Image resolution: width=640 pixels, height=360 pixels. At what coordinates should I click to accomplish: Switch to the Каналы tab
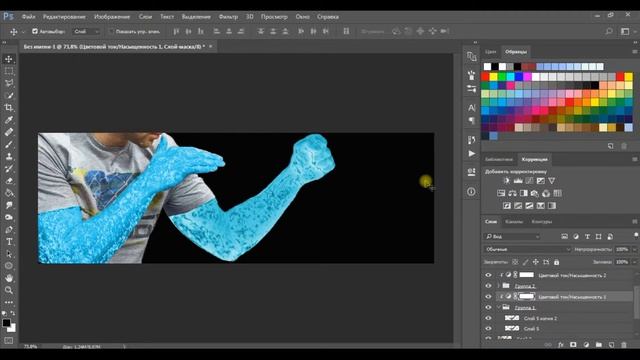click(514, 222)
